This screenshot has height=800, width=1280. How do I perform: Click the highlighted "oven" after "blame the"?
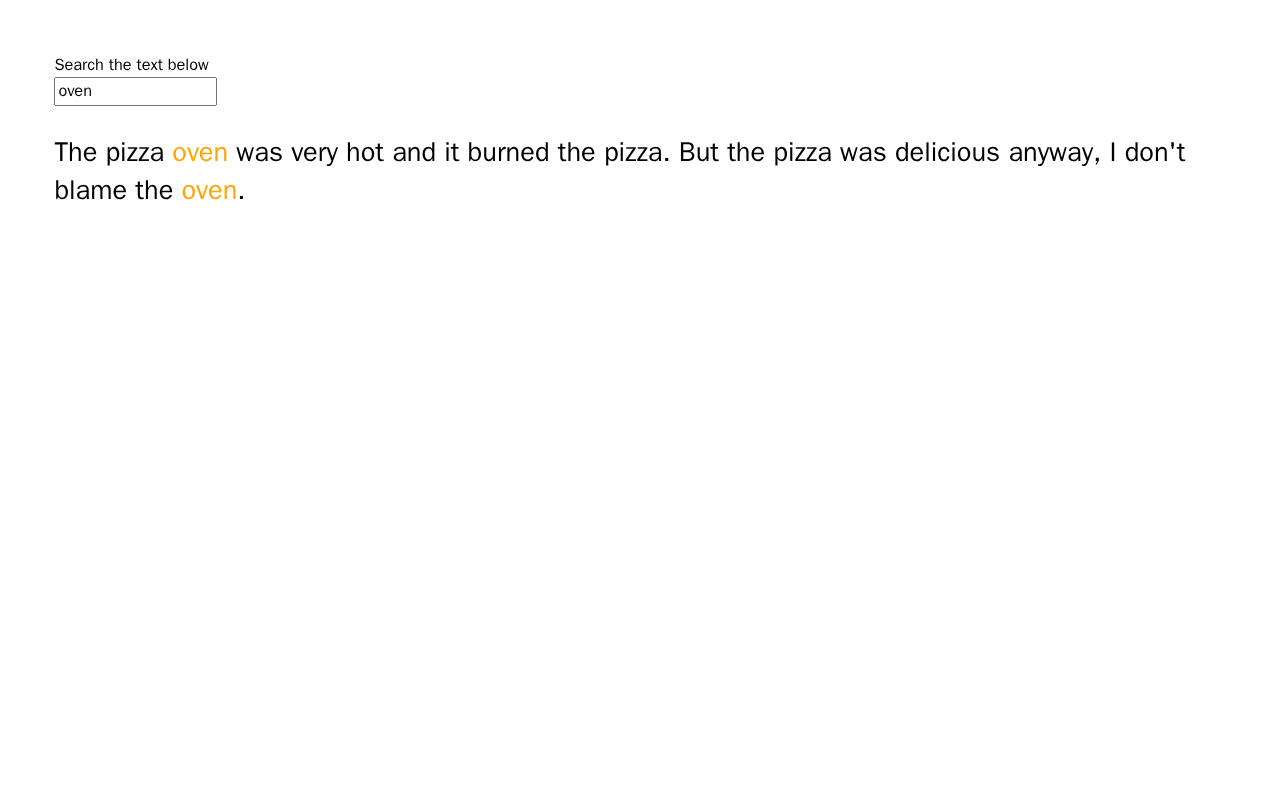pos(209,190)
